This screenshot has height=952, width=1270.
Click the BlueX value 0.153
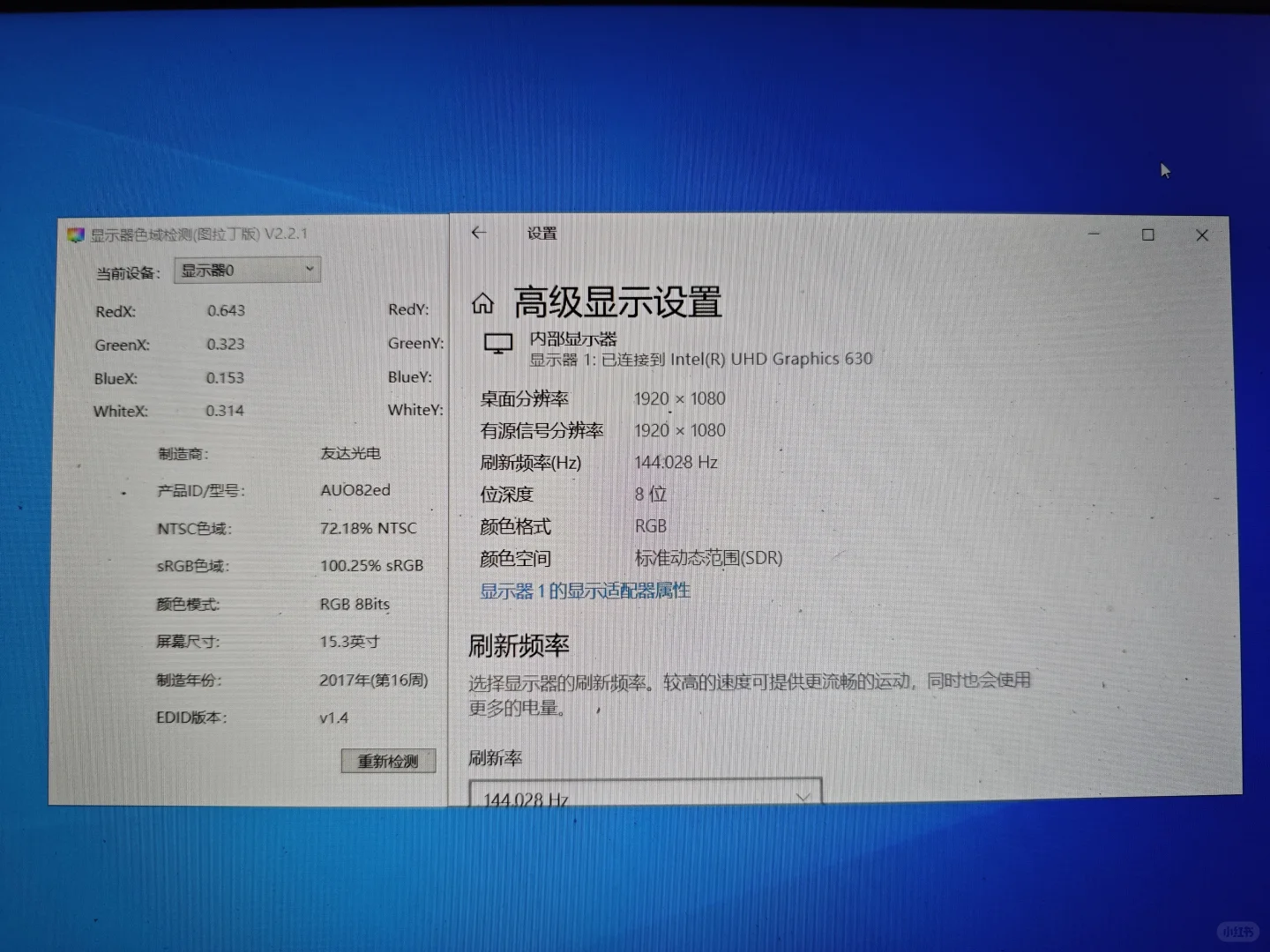click(x=225, y=377)
